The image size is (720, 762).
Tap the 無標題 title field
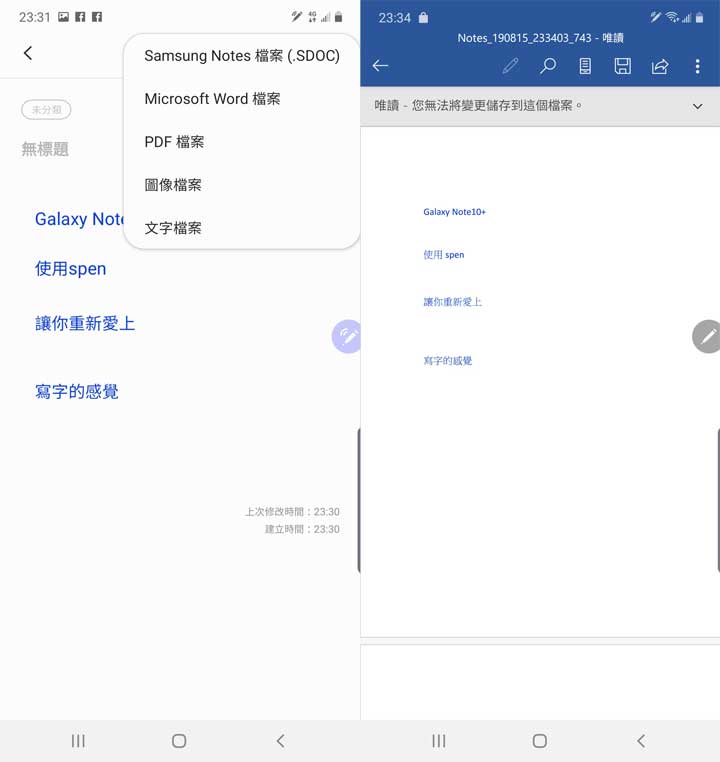tap(45, 149)
